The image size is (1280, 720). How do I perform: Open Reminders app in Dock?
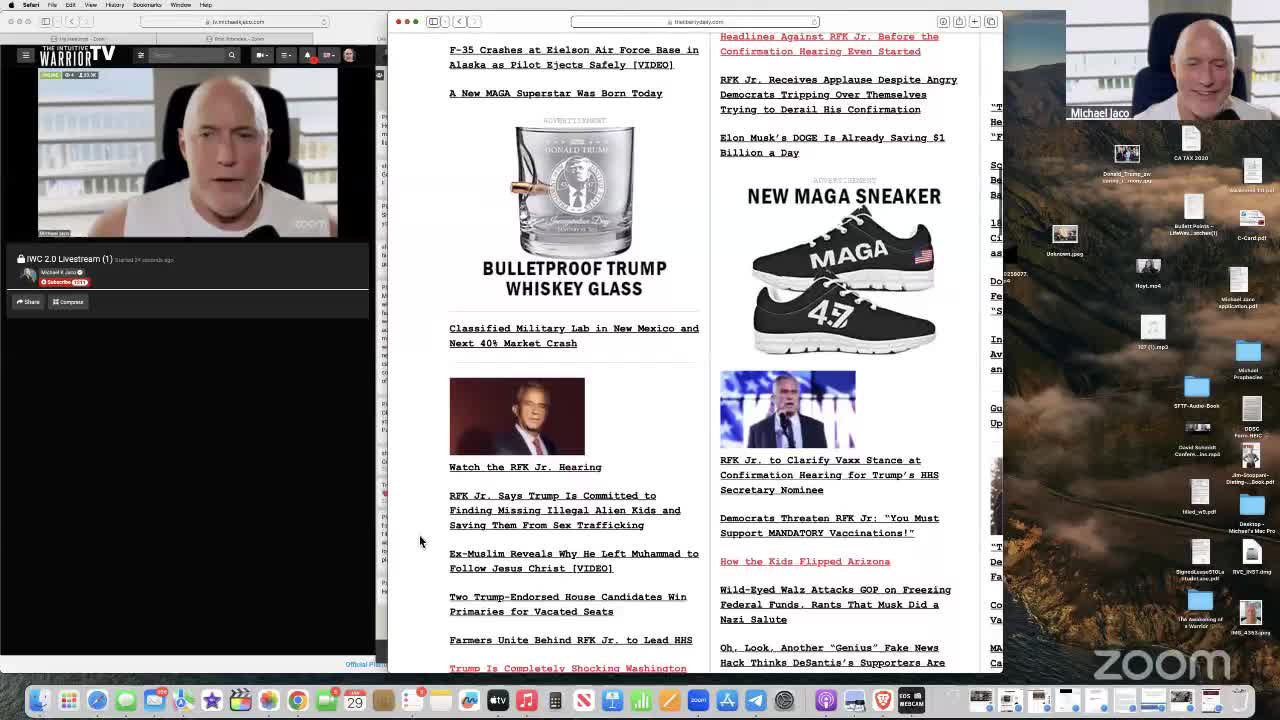412,701
